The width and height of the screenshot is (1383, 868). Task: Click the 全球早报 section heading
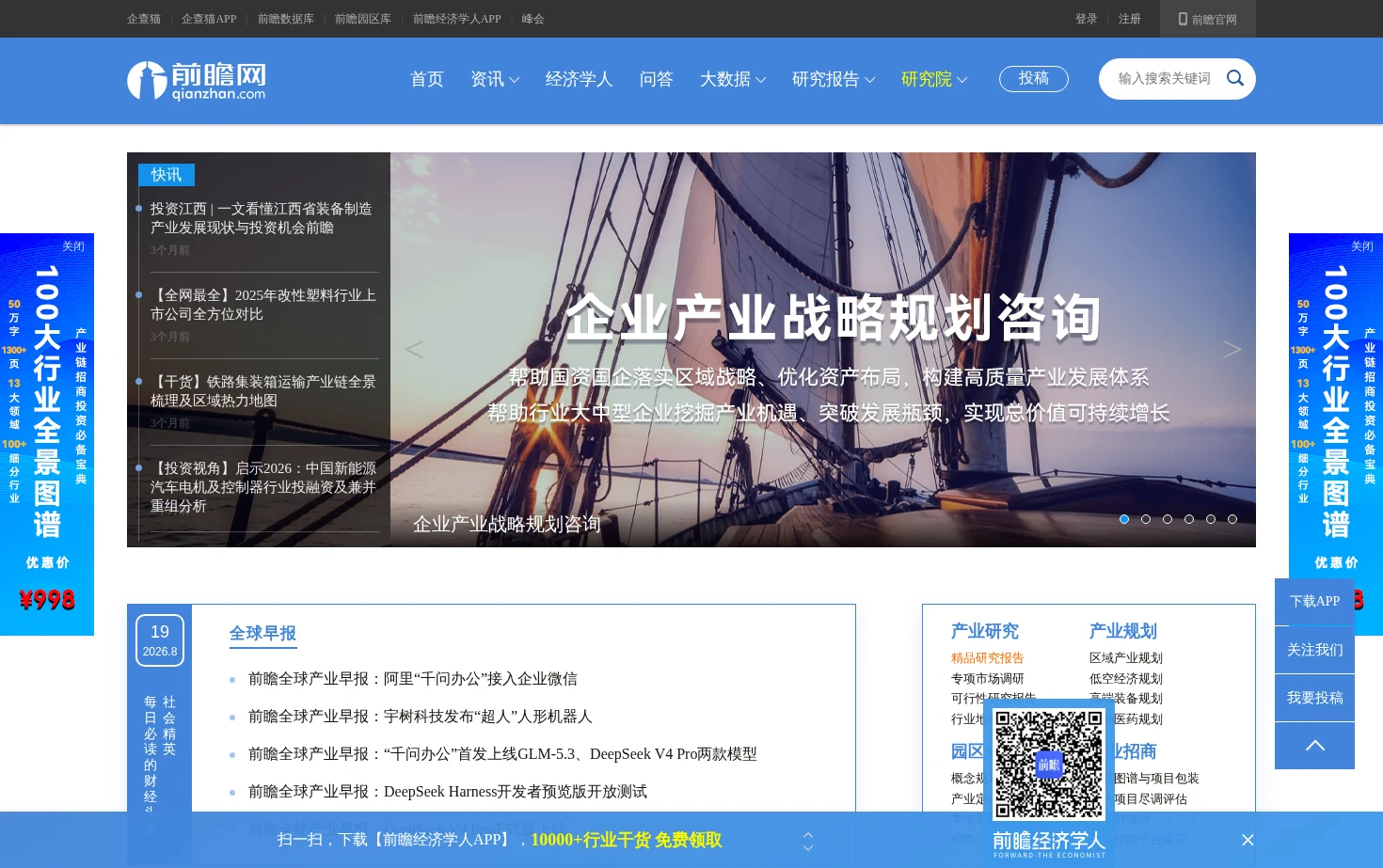[x=263, y=634]
